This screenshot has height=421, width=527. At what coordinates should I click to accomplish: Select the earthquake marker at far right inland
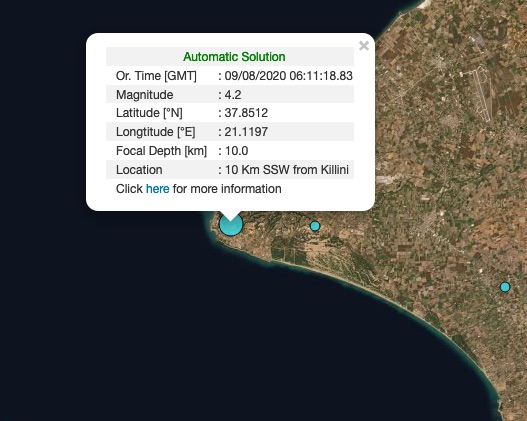pyautogui.click(x=505, y=287)
